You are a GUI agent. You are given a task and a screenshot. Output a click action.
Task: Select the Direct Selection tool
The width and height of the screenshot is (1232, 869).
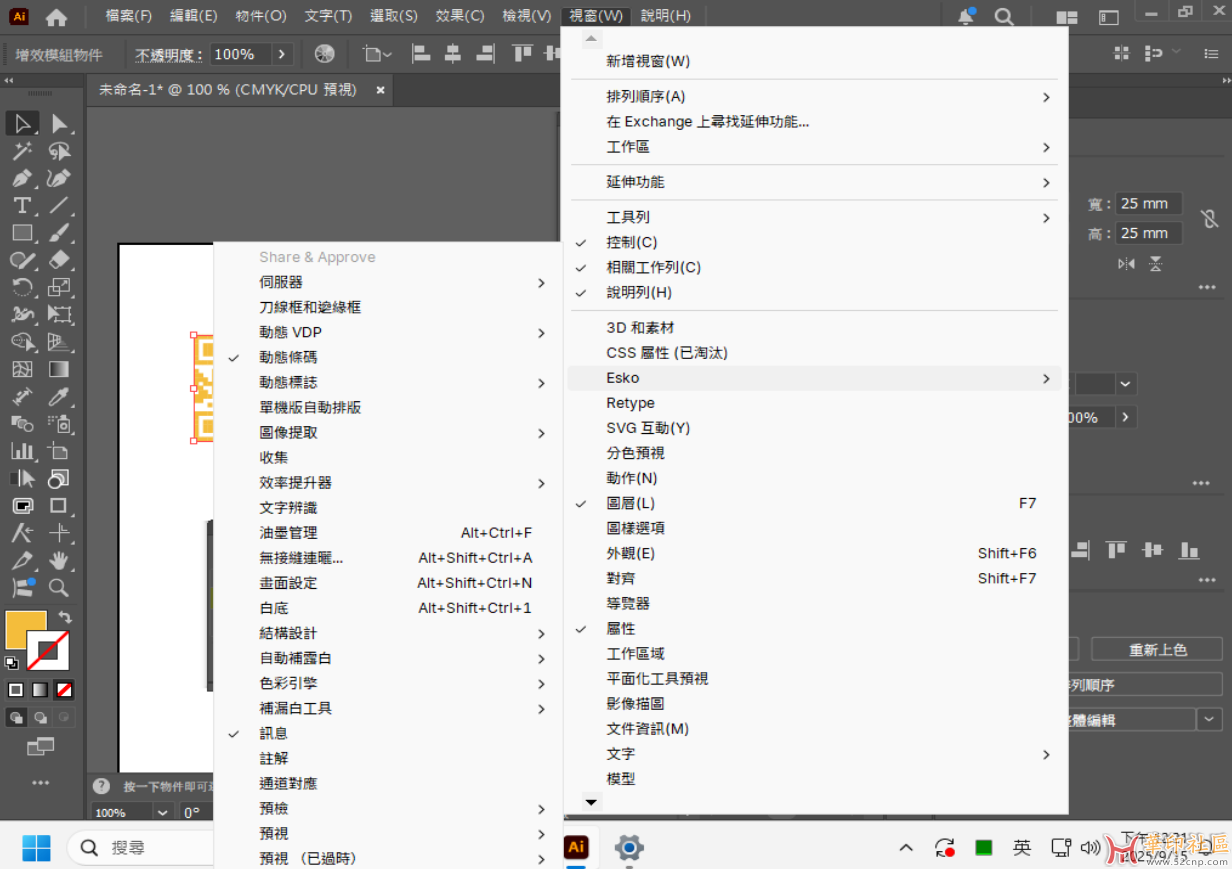59,124
